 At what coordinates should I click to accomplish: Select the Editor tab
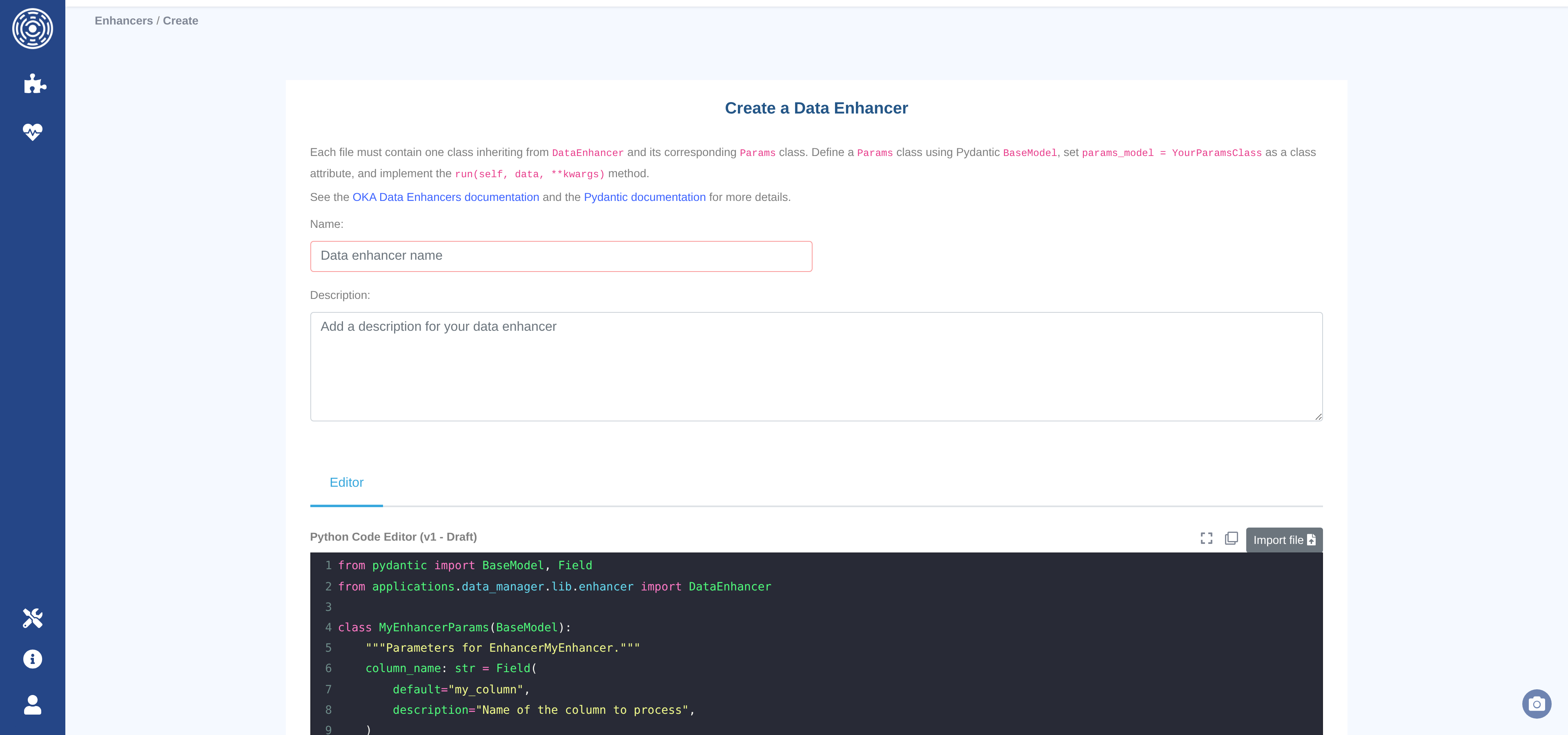click(346, 483)
